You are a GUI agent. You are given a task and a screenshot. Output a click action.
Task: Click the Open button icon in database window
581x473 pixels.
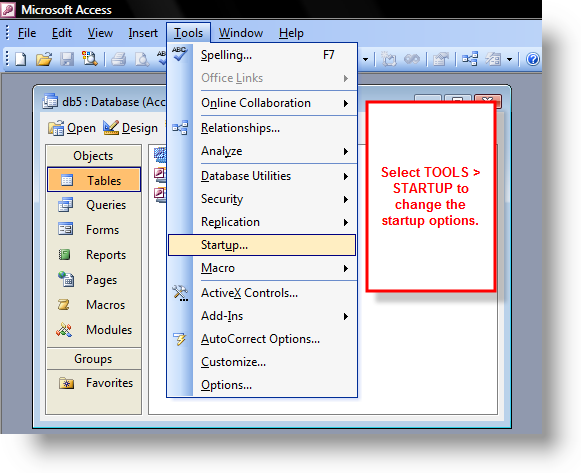[56, 128]
